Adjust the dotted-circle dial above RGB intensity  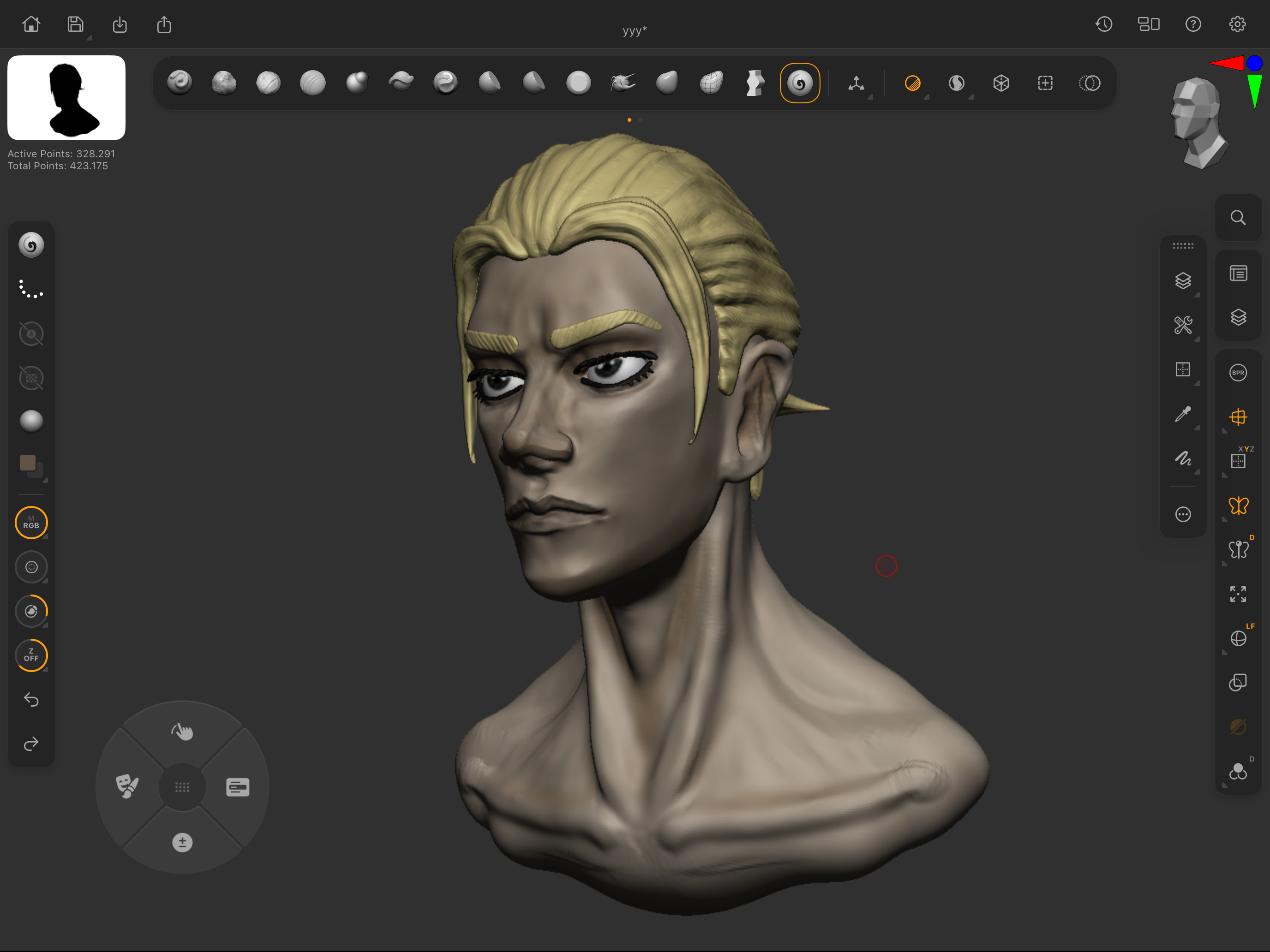[x=31, y=567]
